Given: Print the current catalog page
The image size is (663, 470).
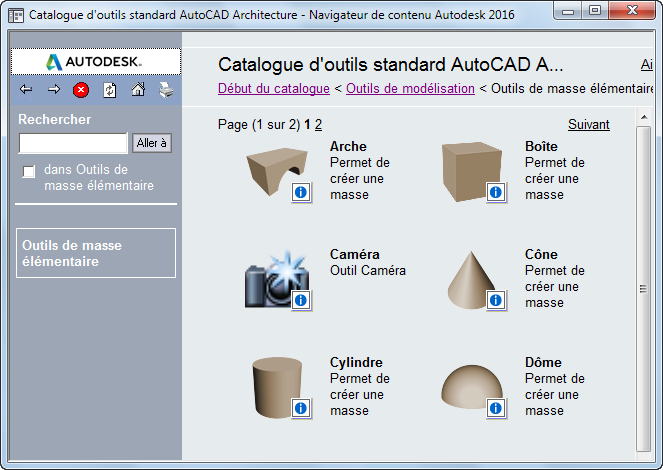Looking at the screenshot, I should (x=166, y=90).
